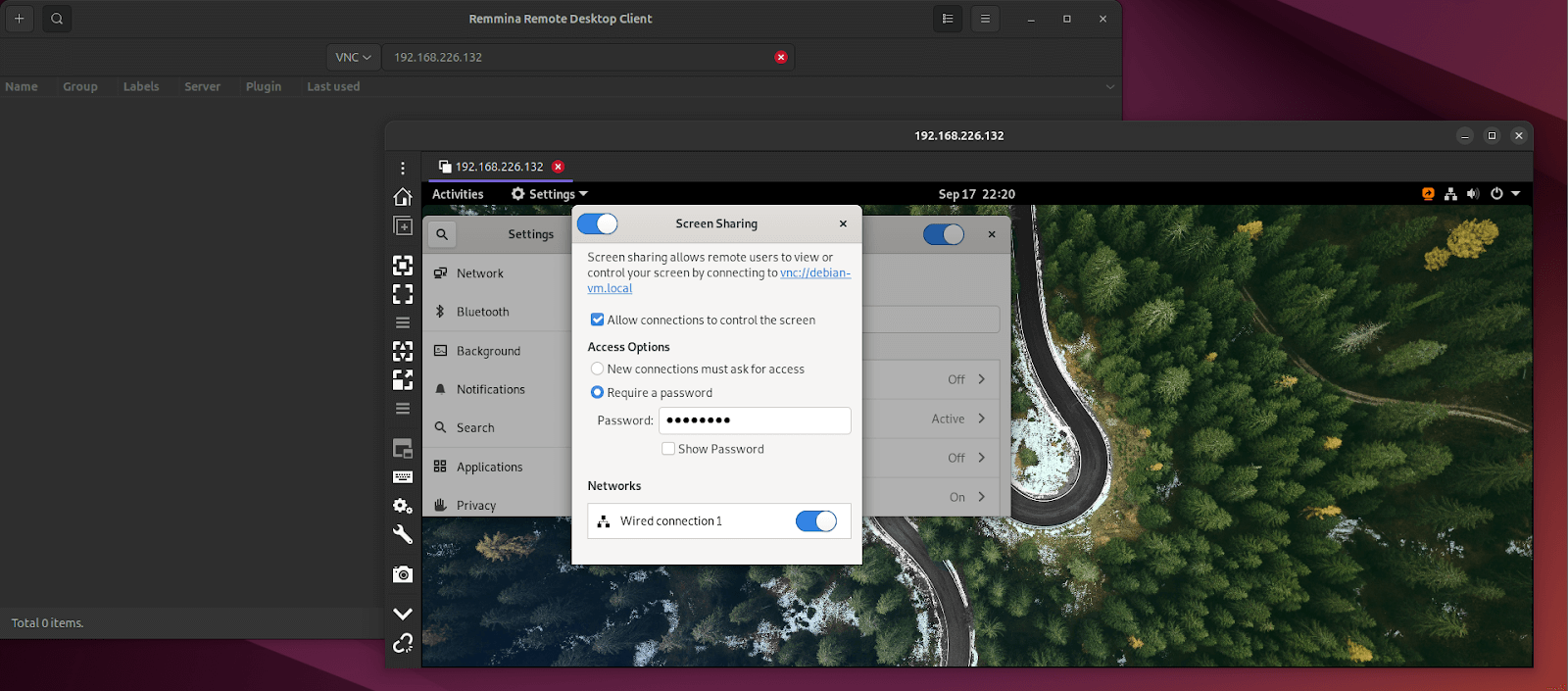Click the Remmina home icon in sidebar
1568x691 pixels.
click(403, 197)
